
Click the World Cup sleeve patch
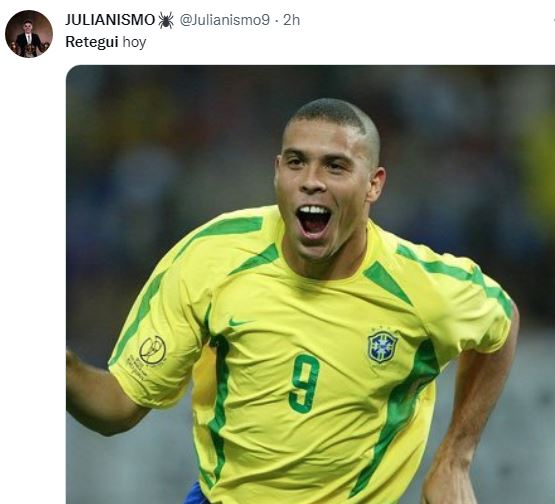click(149, 356)
